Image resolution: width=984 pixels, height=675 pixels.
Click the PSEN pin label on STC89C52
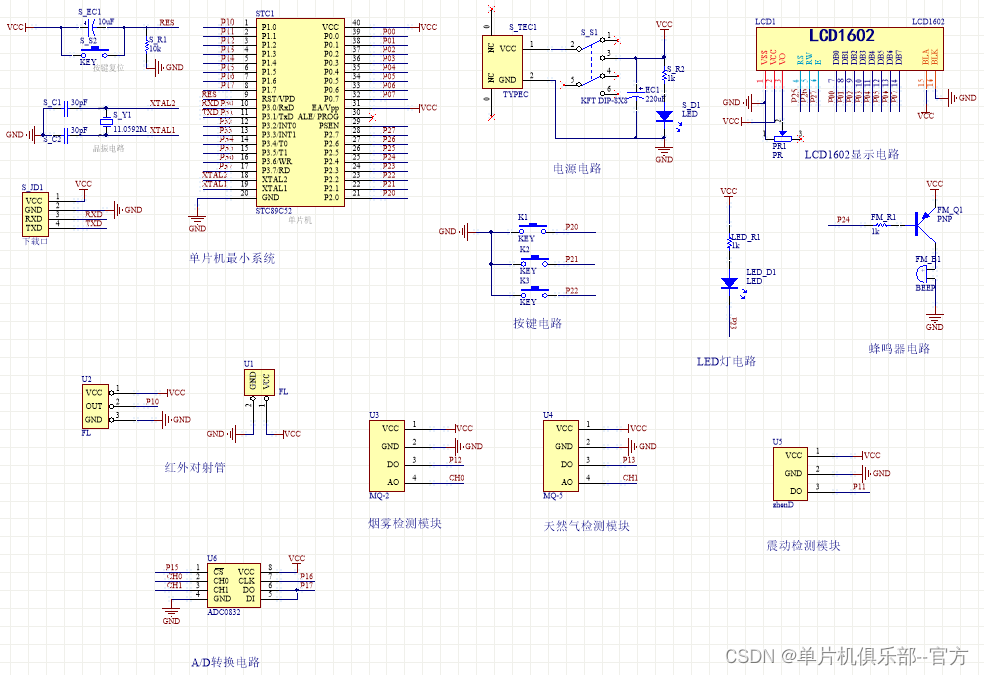click(329, 125)
